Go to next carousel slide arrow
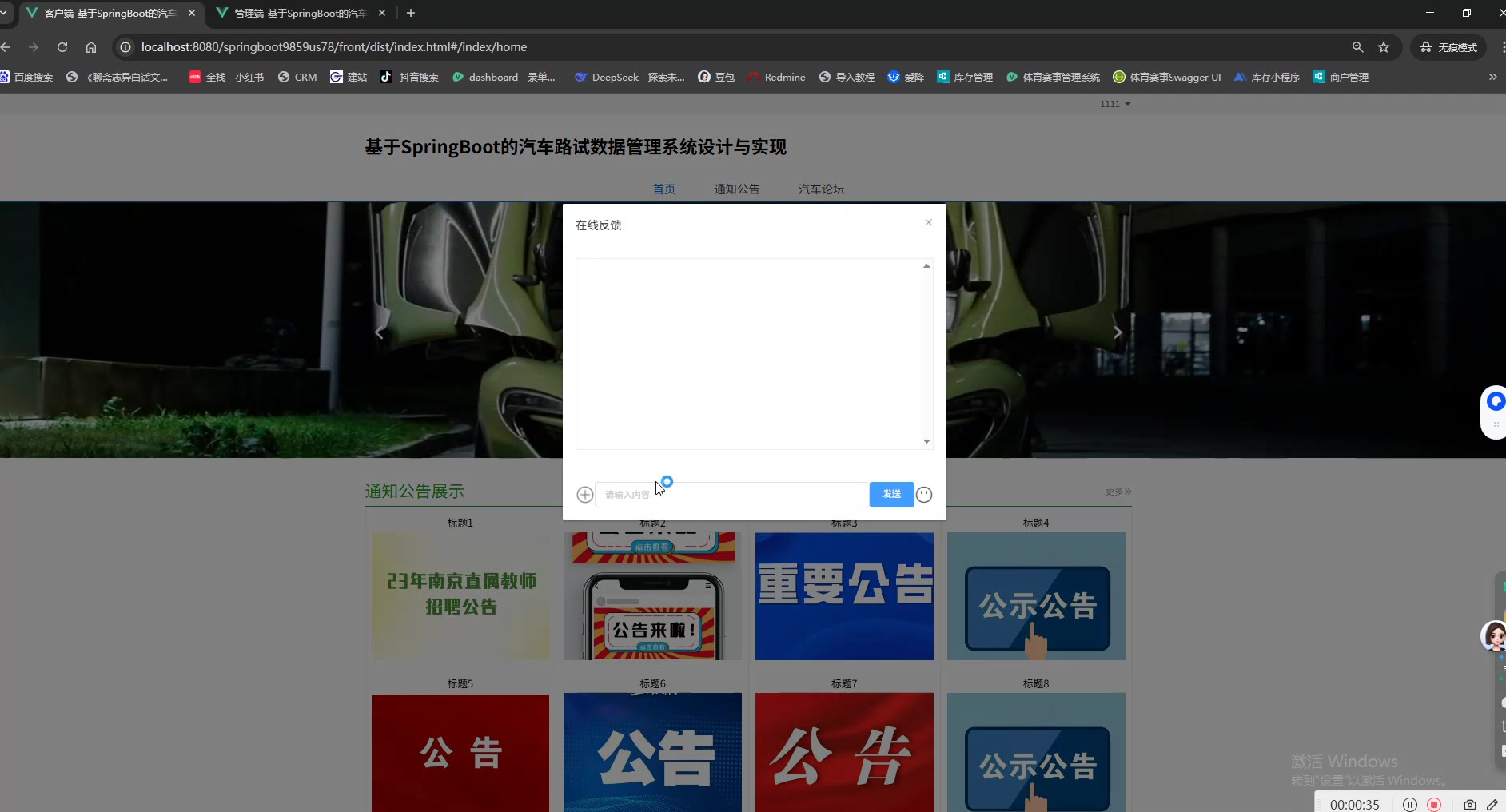The width and height of the screenshot is (1506, 812). click(x=1118, y=332)
